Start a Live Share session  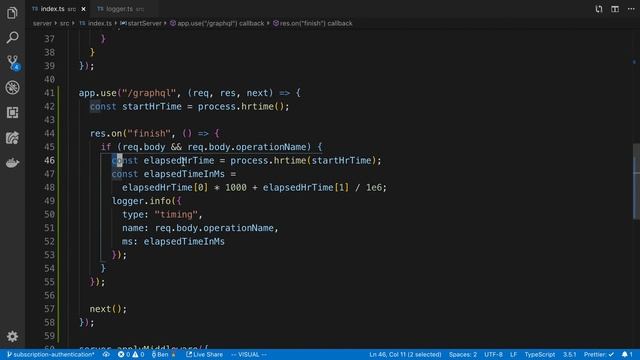click(204, 354)
